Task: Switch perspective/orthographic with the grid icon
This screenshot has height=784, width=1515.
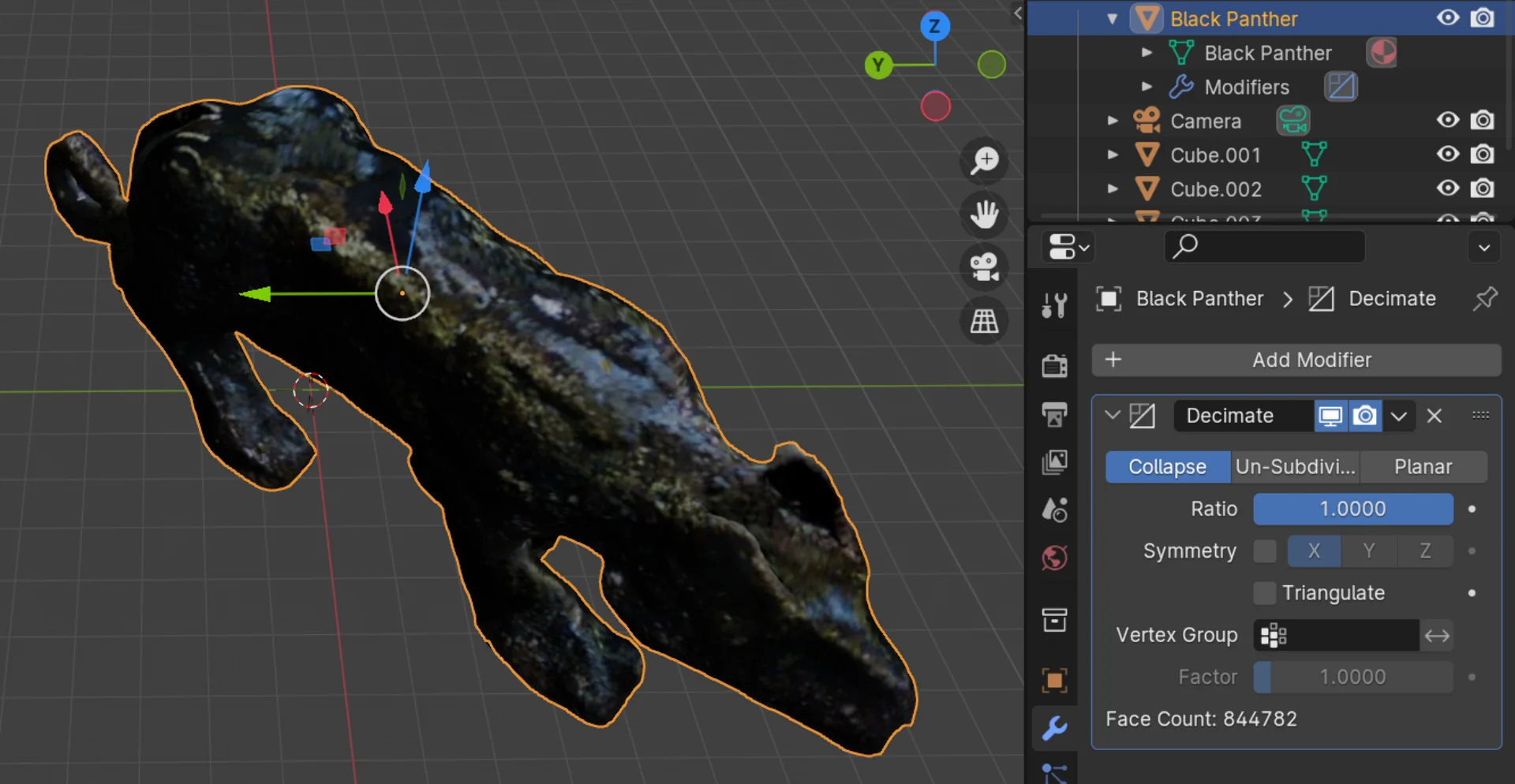Action: 984,321
